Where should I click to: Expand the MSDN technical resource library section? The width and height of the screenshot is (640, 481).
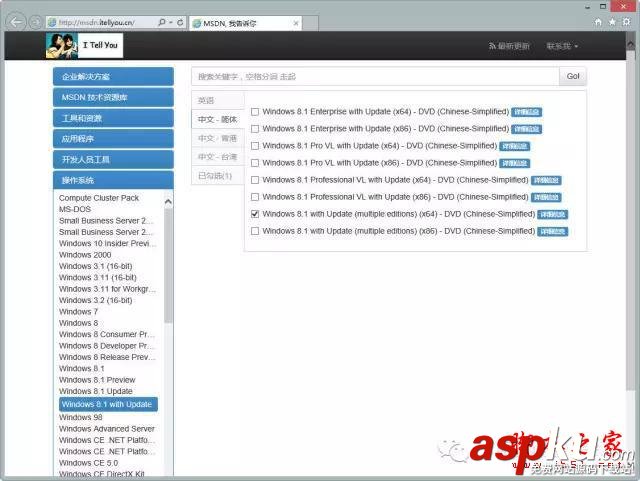click(113, 97)
